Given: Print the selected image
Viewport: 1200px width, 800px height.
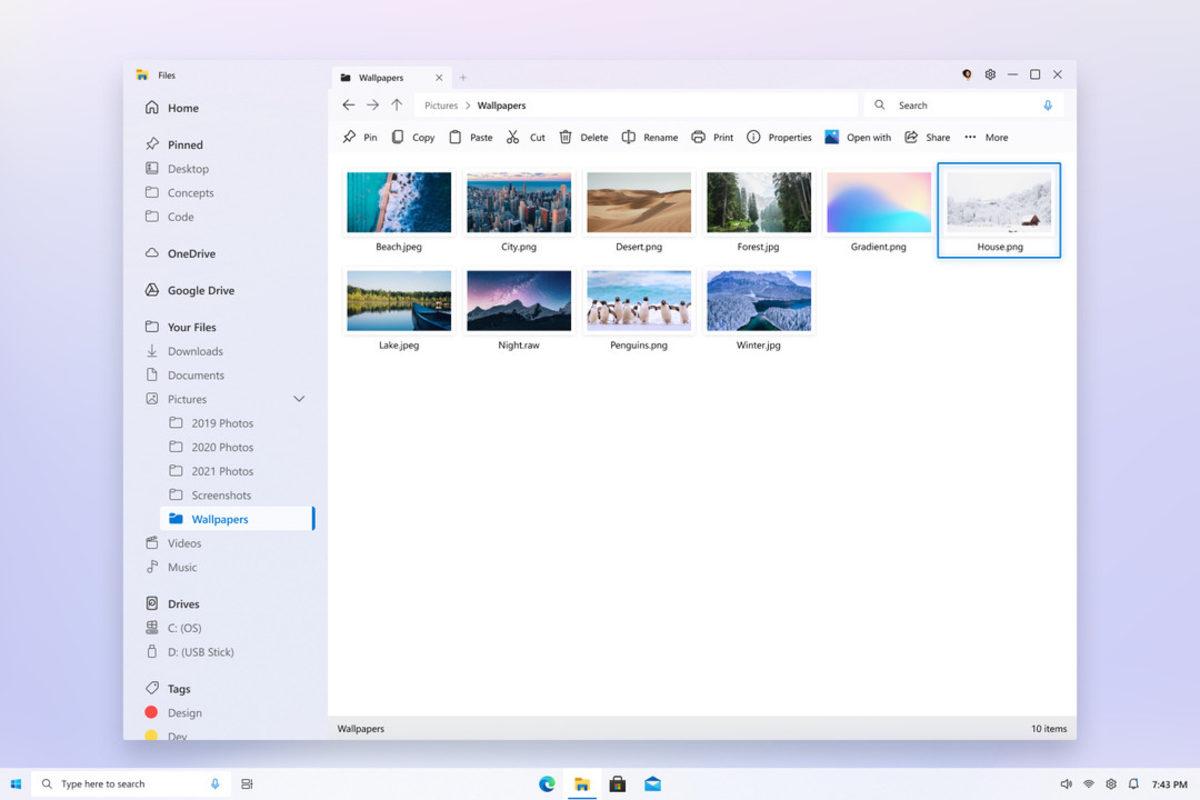Looking at the screenshot, I should click(712, 137).
